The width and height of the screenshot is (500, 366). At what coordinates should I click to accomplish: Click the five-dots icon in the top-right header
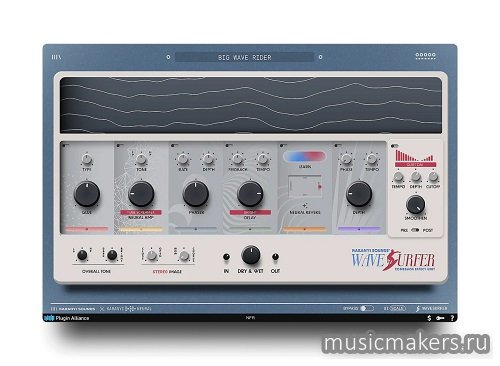425,55
